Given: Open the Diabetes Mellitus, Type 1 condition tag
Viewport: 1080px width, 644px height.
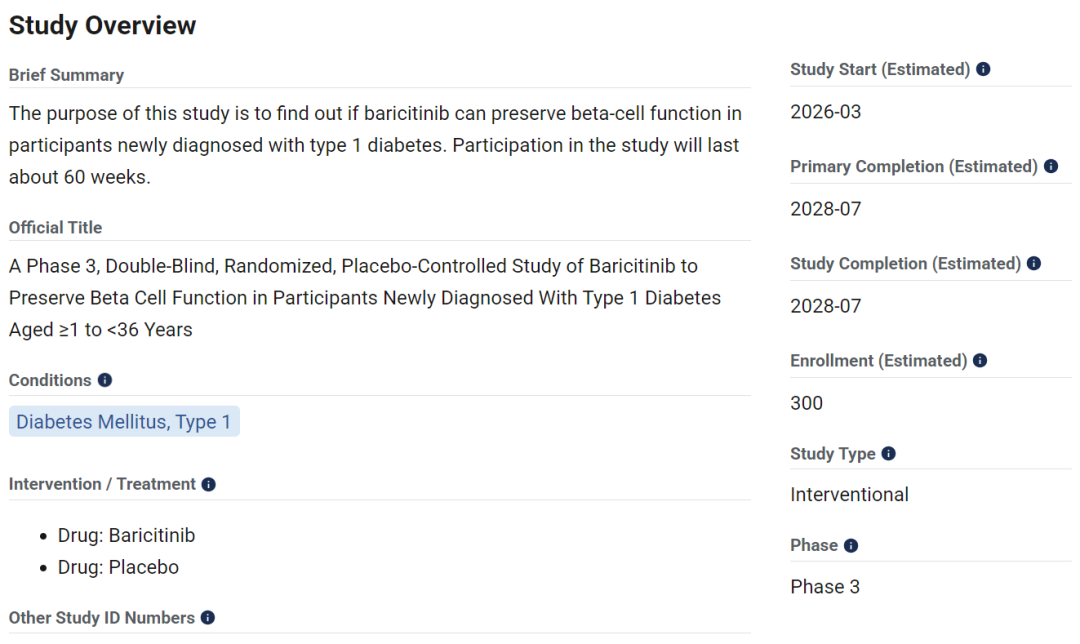Looking at the screenshot, I should 124,422.
